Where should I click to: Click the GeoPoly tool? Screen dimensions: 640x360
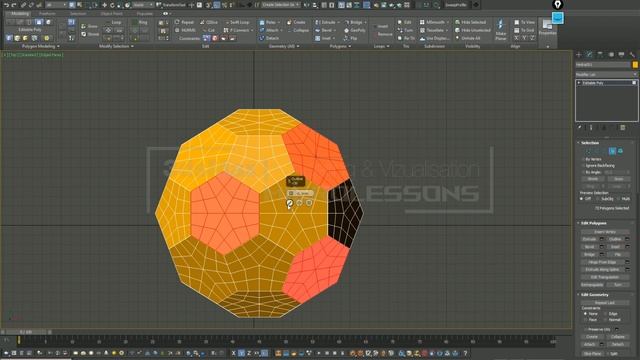(355, 30)
